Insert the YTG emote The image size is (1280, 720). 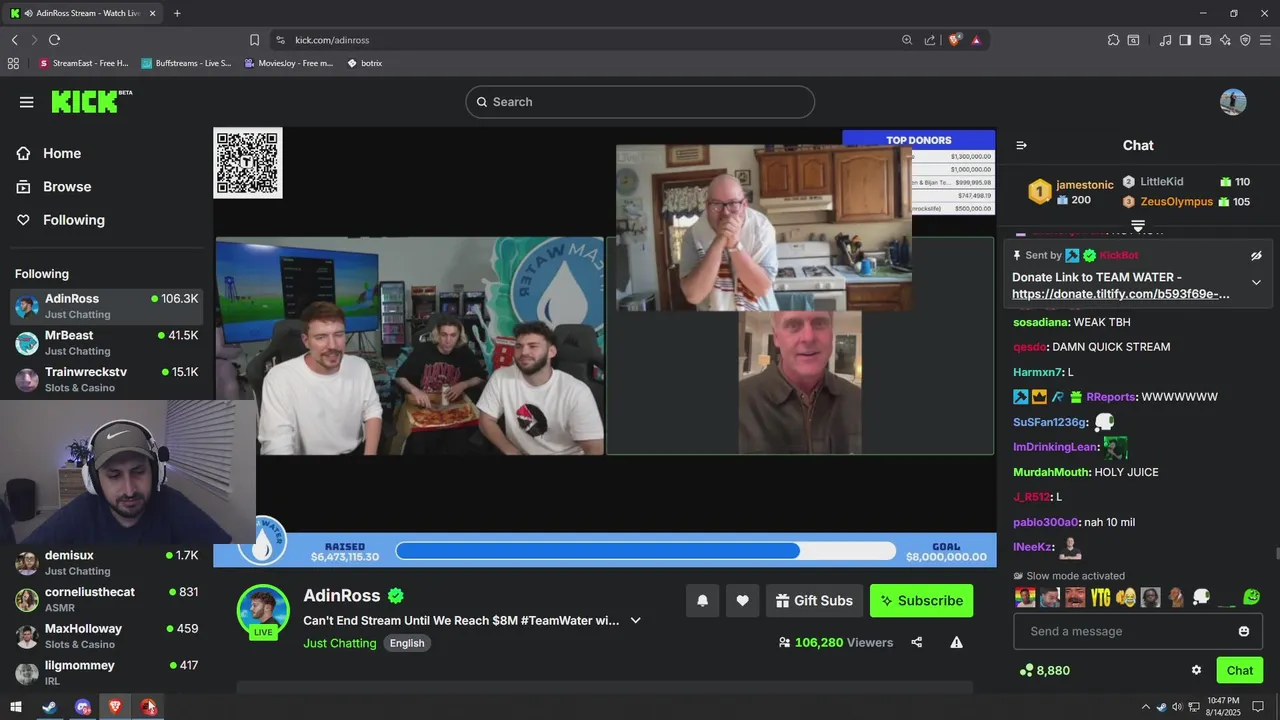1100,598
